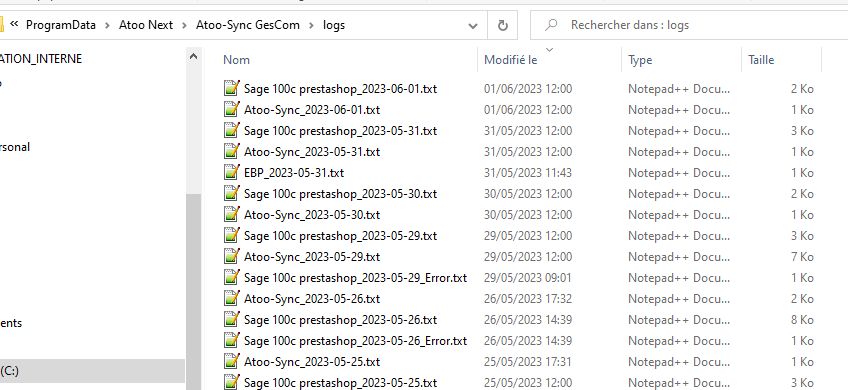
Task: Click the icon of Atoo-Sync_2023-05-30.txt
Action: pyautogui.click(x=231, y=214)
